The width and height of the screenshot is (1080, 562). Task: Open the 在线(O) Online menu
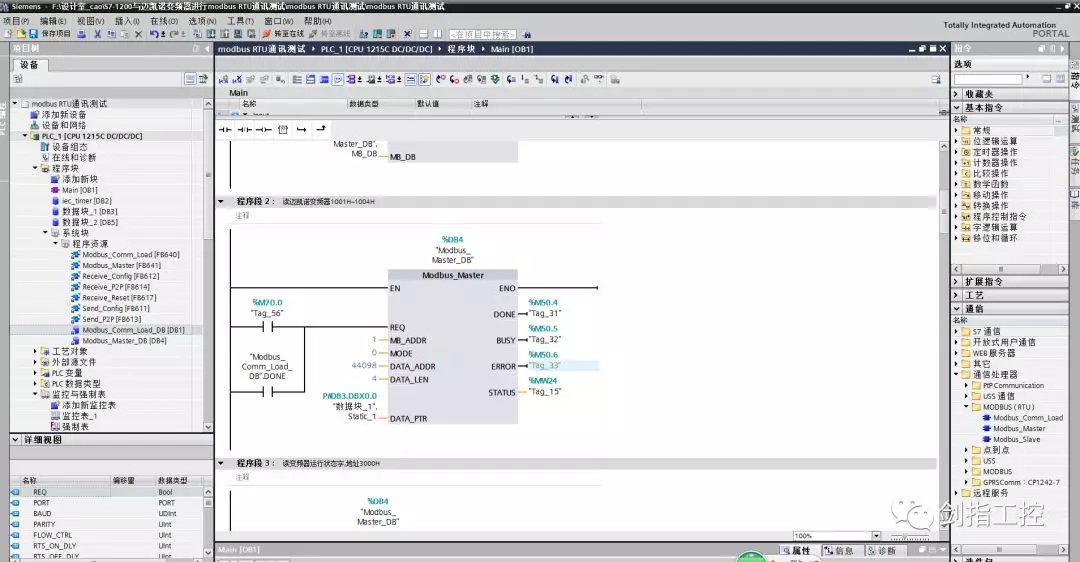164,20
